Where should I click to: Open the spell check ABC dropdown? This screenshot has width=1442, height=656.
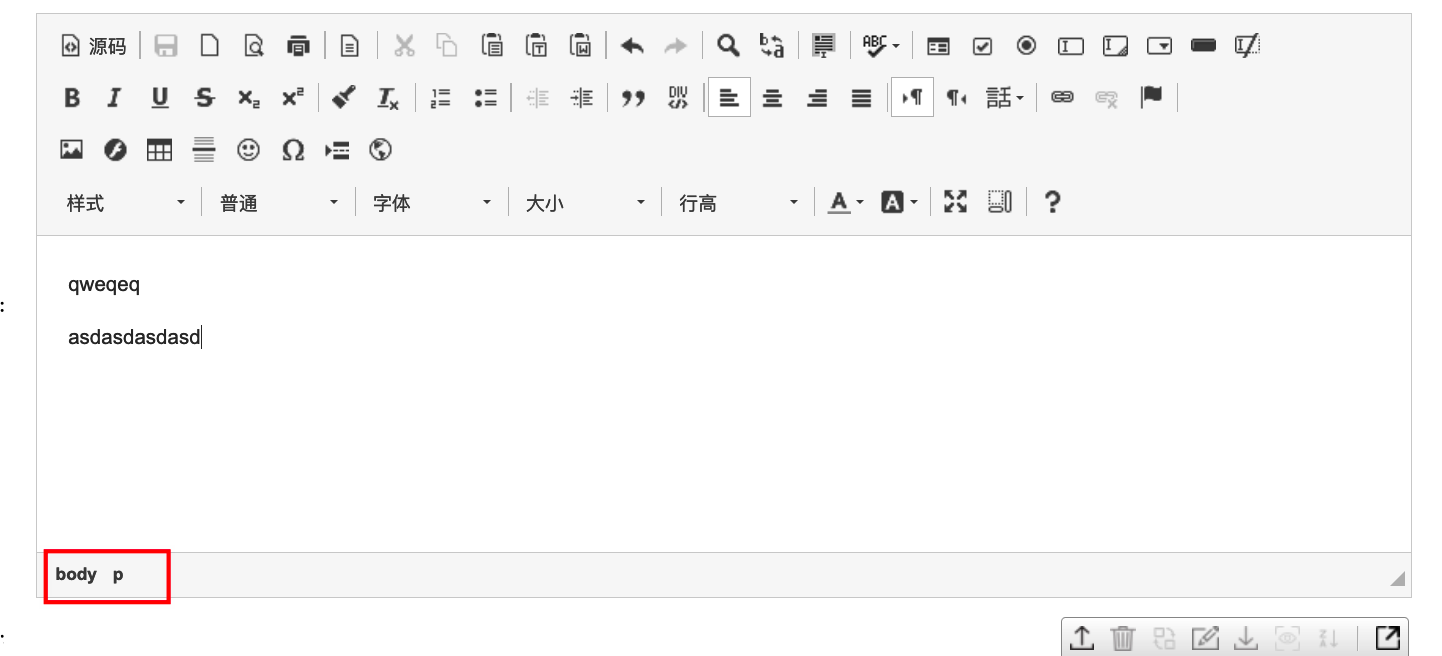pyautogui.click(x=881, y=45)
